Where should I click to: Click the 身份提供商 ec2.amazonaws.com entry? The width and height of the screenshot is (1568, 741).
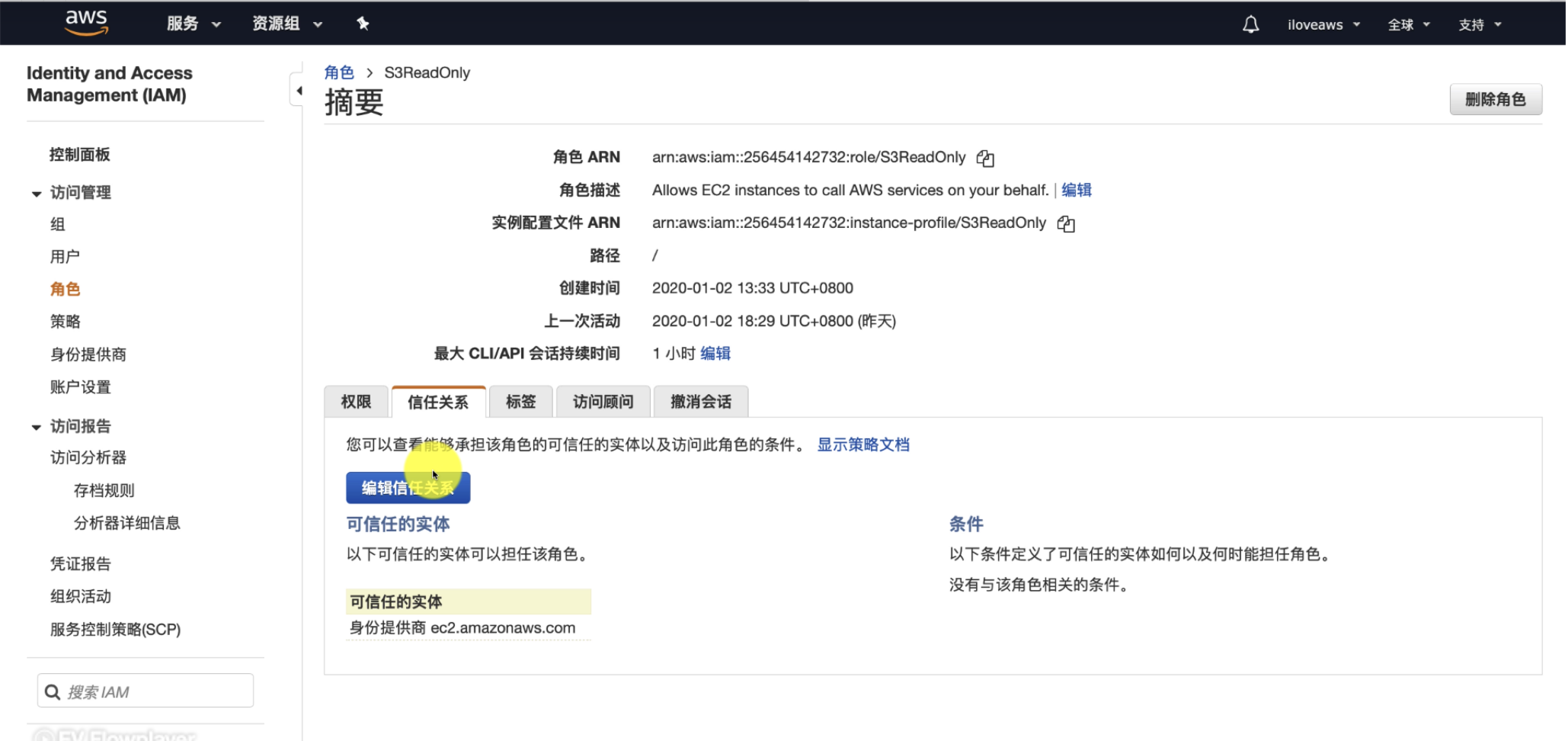[x=462, y=628]
